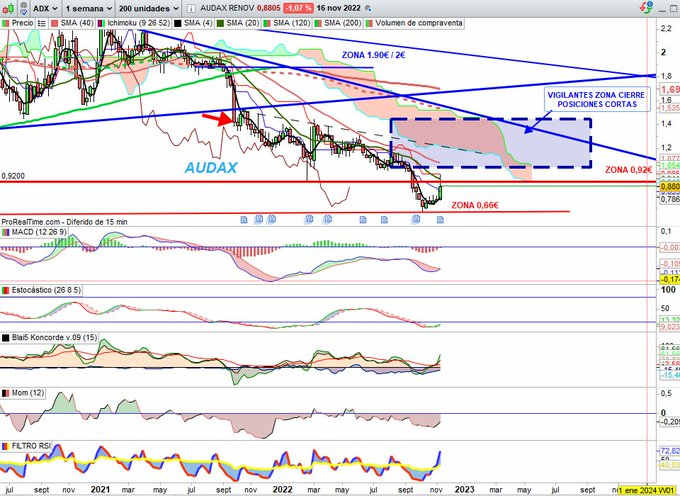Open the Blai5 Koncorde v.09 panel label
Viewport: 680px width, 496px height.
tap(54, 337)
